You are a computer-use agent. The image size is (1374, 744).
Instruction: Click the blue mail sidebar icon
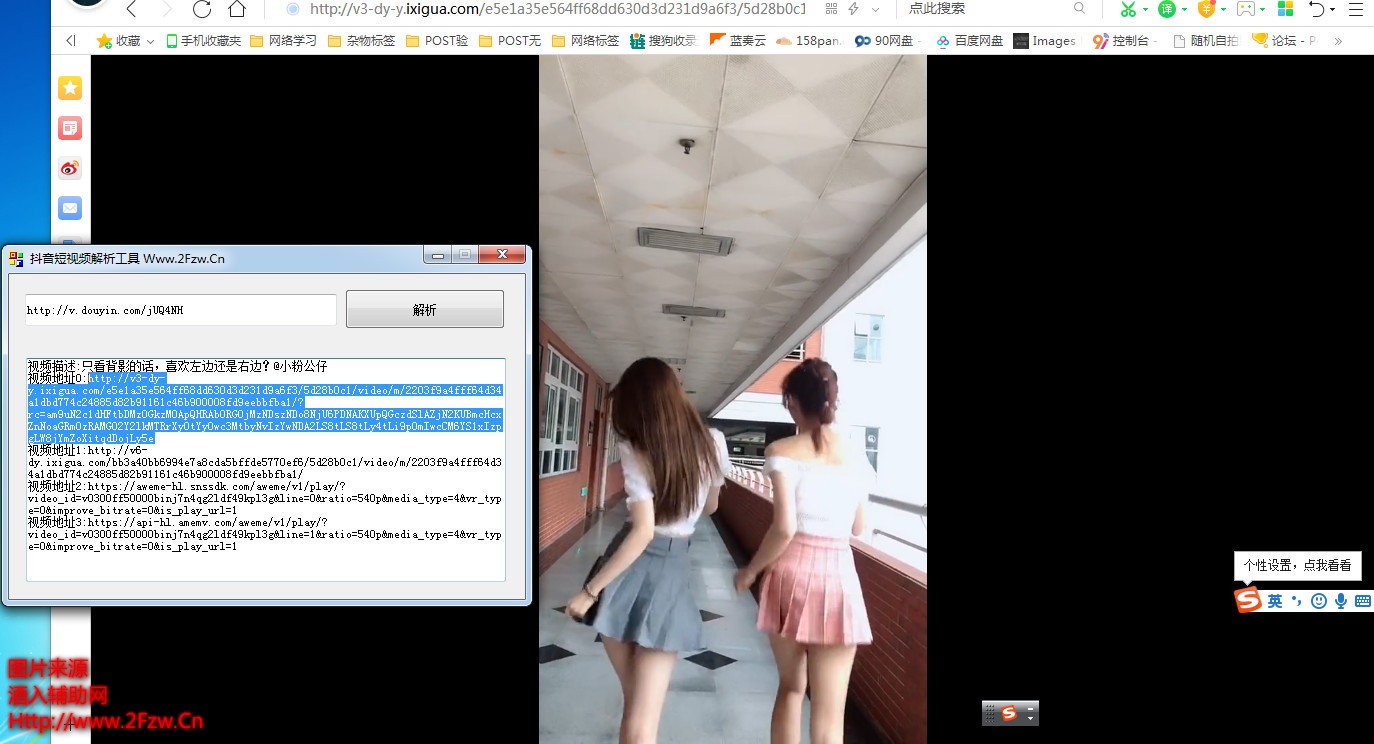(x=70, y=208)
